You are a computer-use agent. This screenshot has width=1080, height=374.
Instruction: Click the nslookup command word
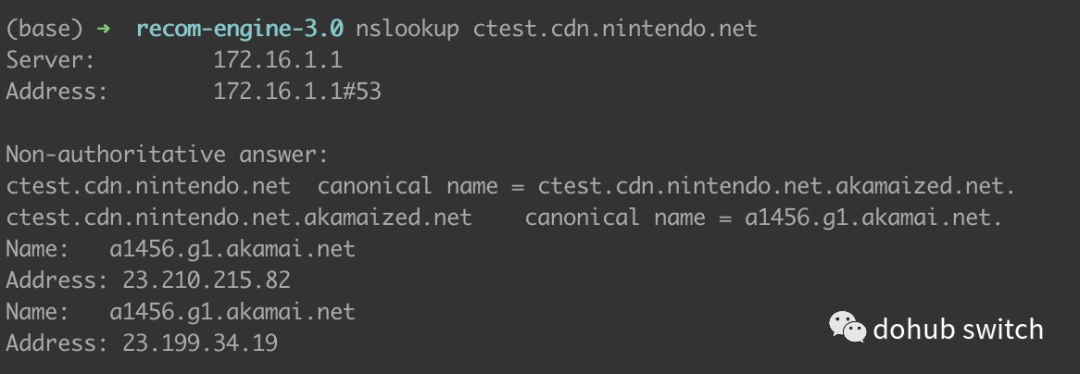(x=407, y=29)
